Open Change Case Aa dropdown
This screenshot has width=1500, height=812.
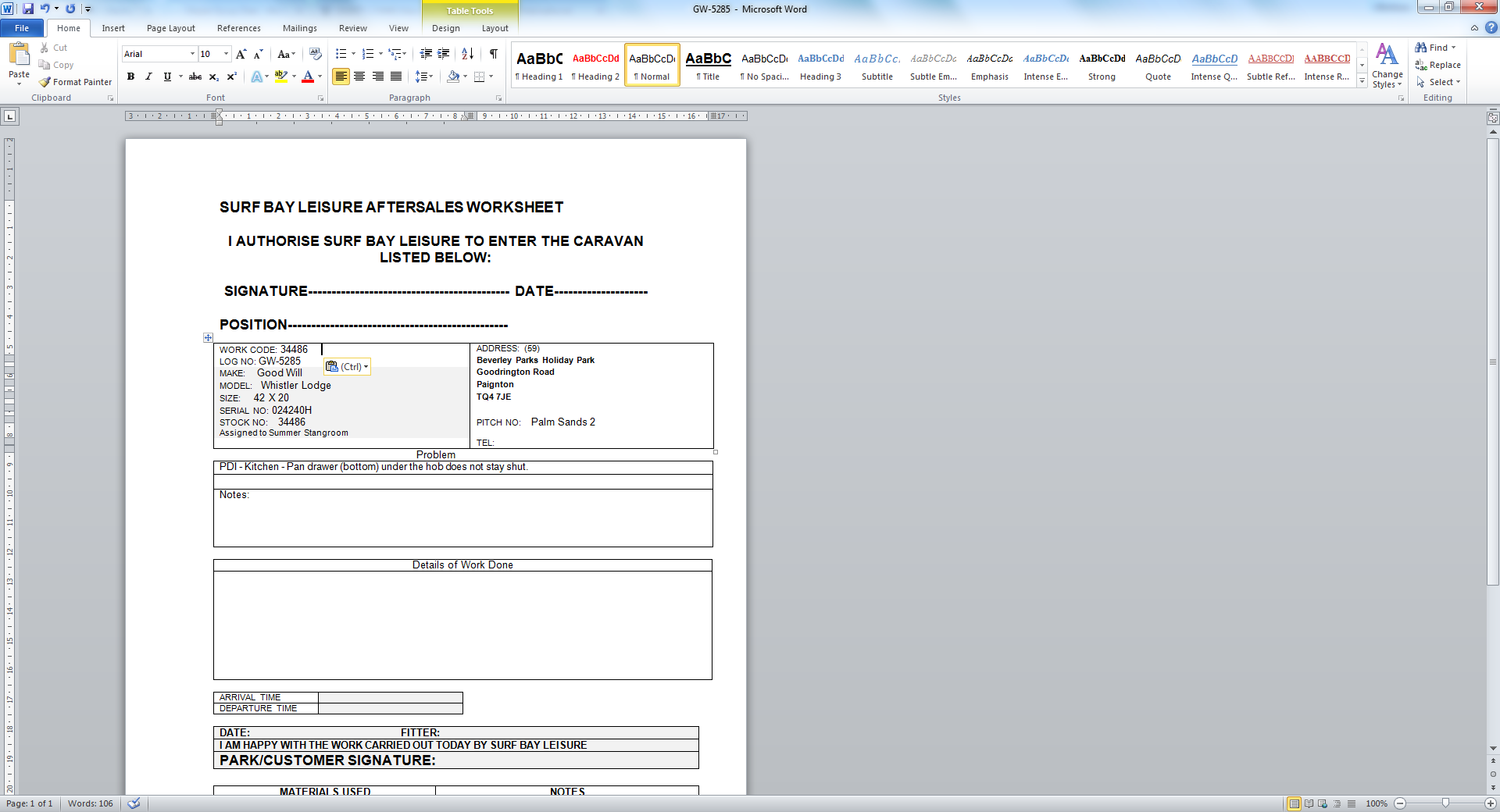(287, 54)
